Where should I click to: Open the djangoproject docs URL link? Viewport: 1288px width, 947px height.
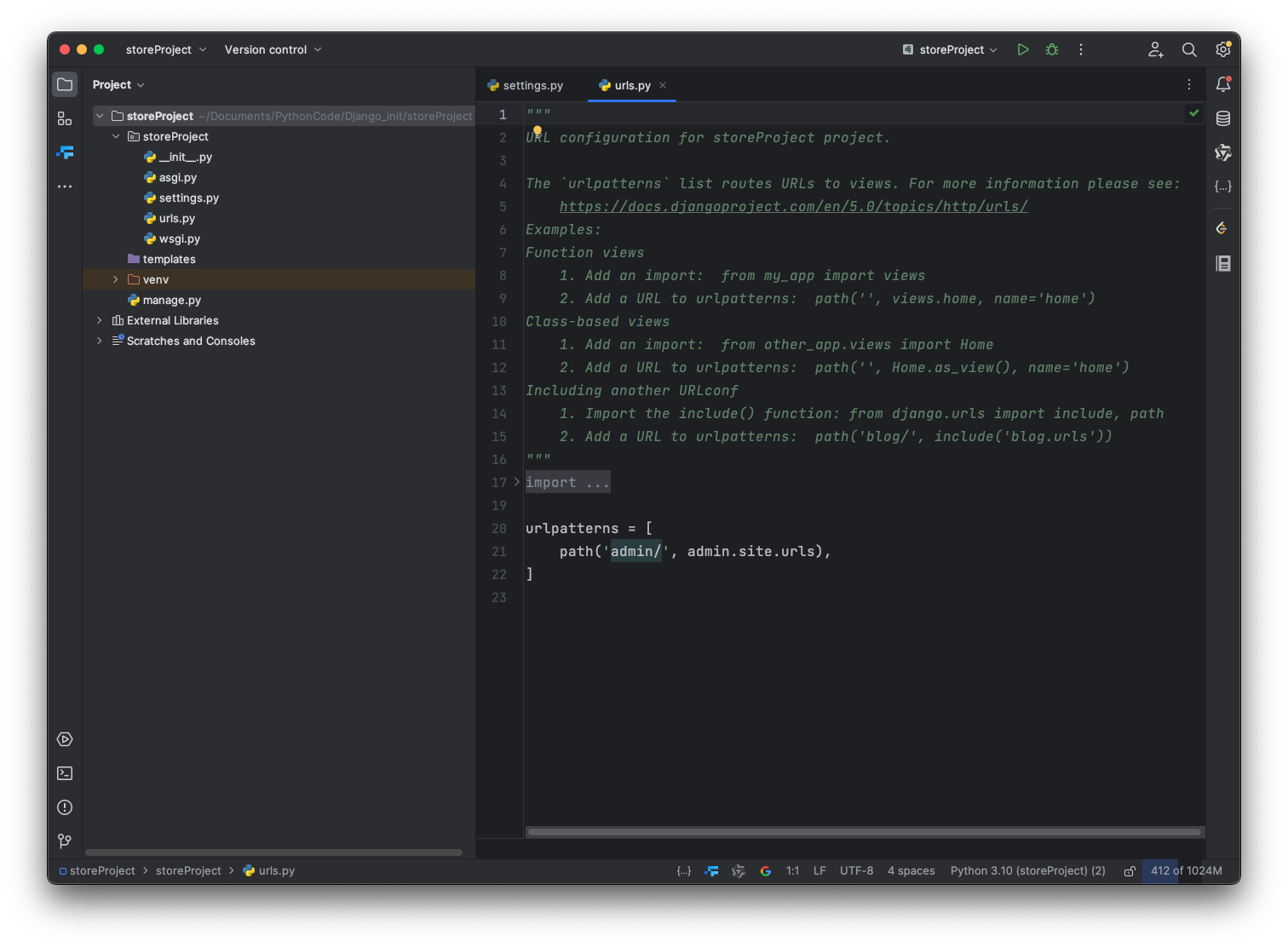coord(793,206)
